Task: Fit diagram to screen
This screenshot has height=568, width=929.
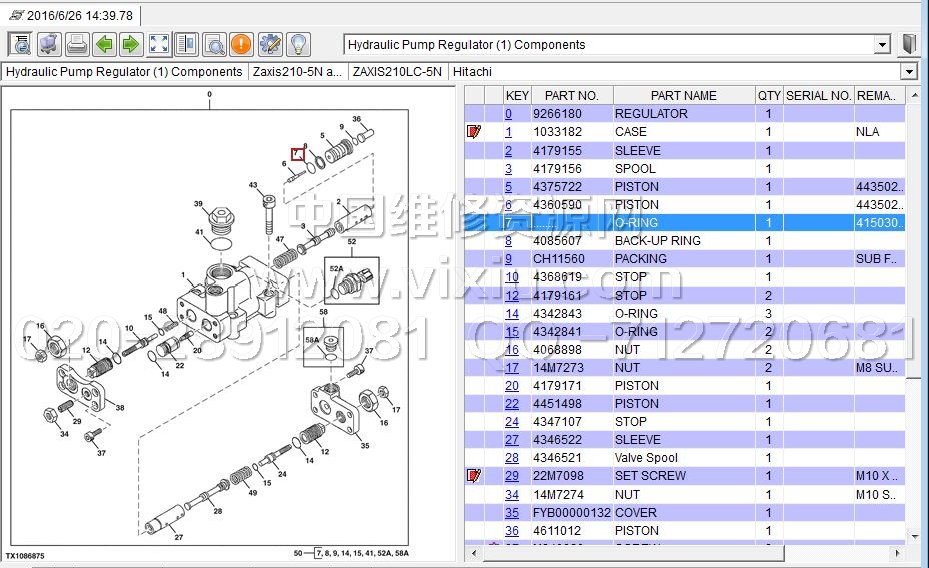Action: 159,44
